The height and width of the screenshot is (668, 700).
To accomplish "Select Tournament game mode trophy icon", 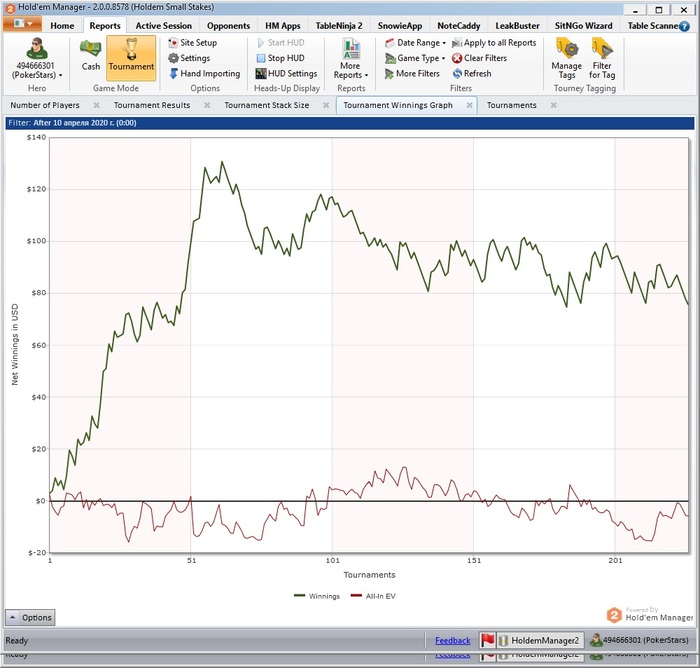I will [131, 49].
